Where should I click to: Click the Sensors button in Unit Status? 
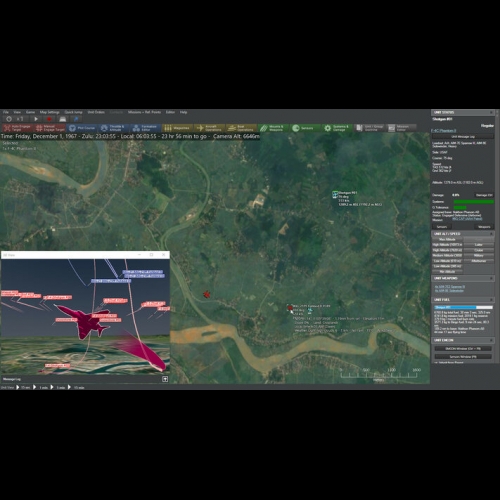pyautogui.click(x=442, y=227)
